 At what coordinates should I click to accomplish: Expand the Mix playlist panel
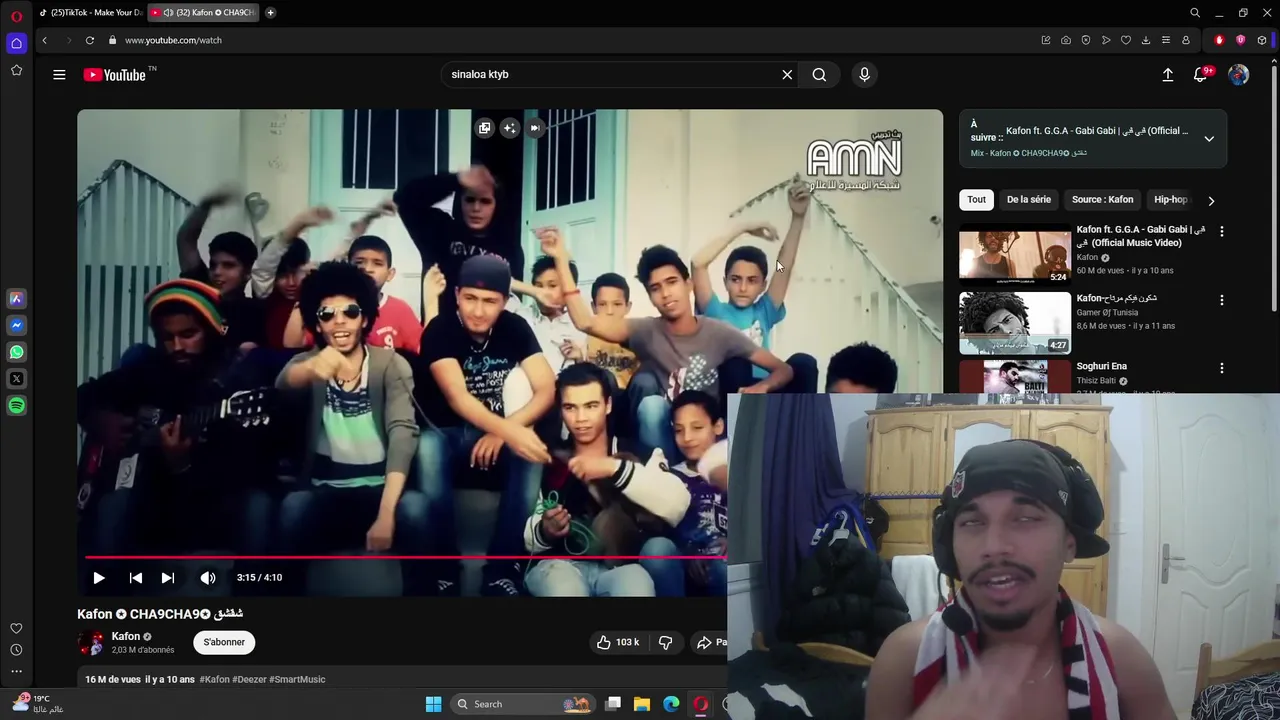tap(1209, 139)
